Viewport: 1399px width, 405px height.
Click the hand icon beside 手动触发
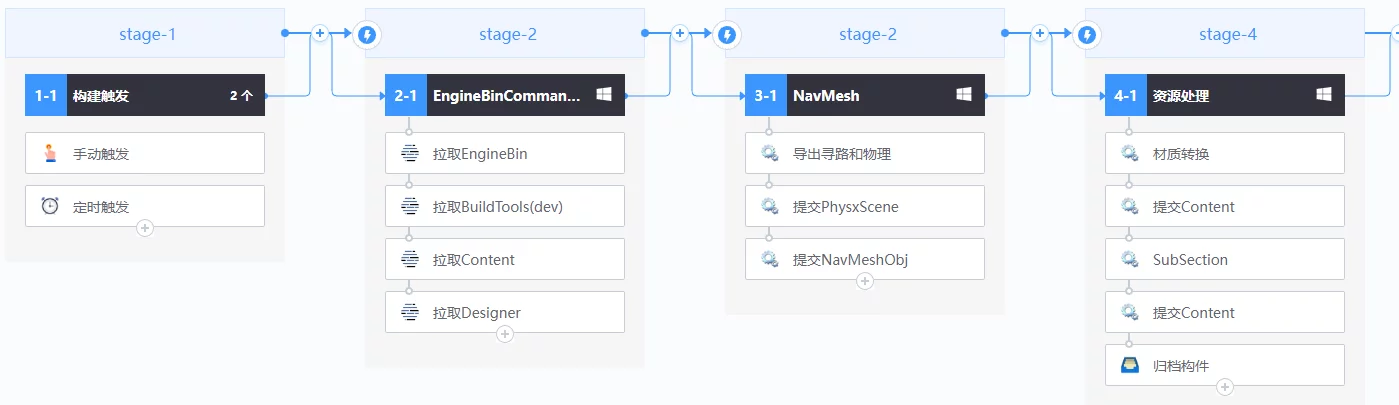(50, 154)
